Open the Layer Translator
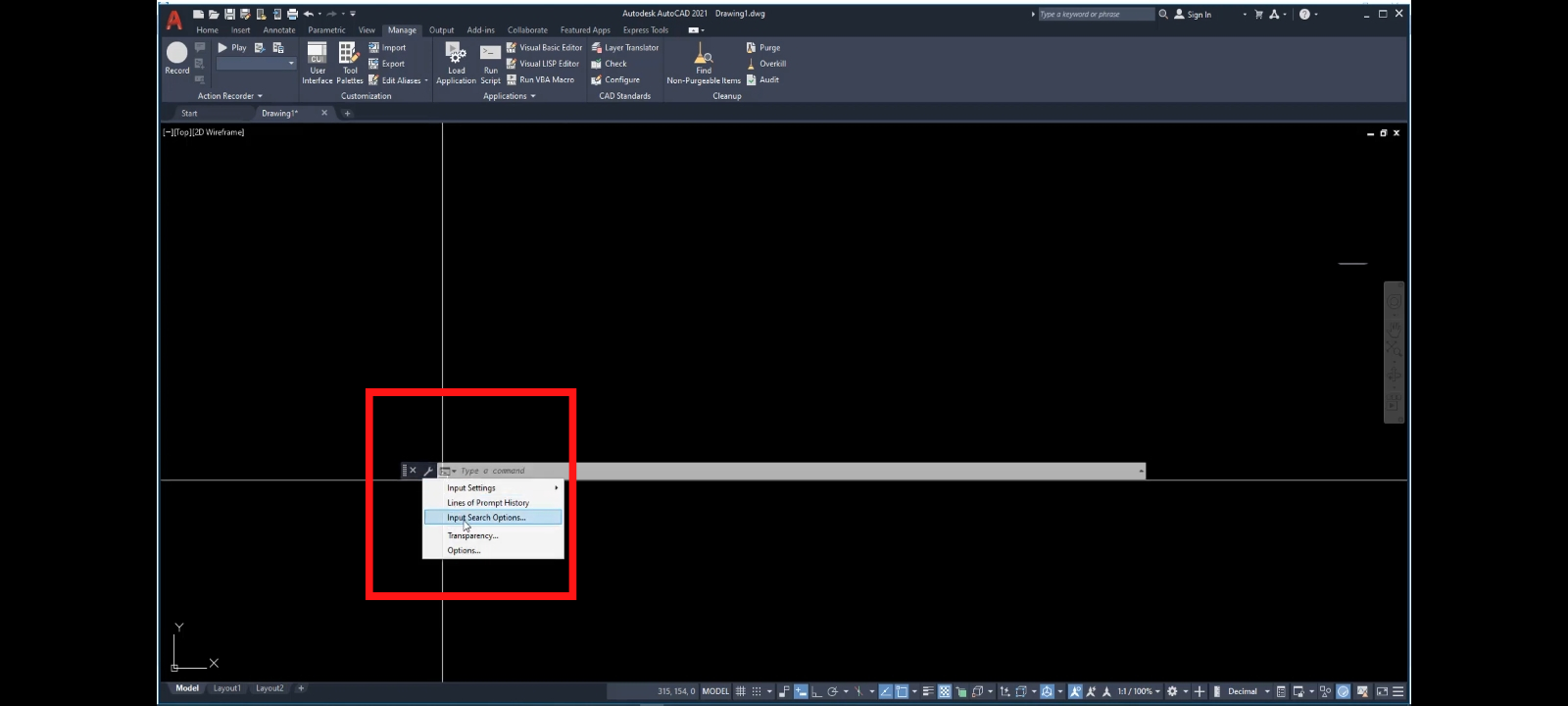Viewport: 1568px width, 706px height. pos(624,47)
